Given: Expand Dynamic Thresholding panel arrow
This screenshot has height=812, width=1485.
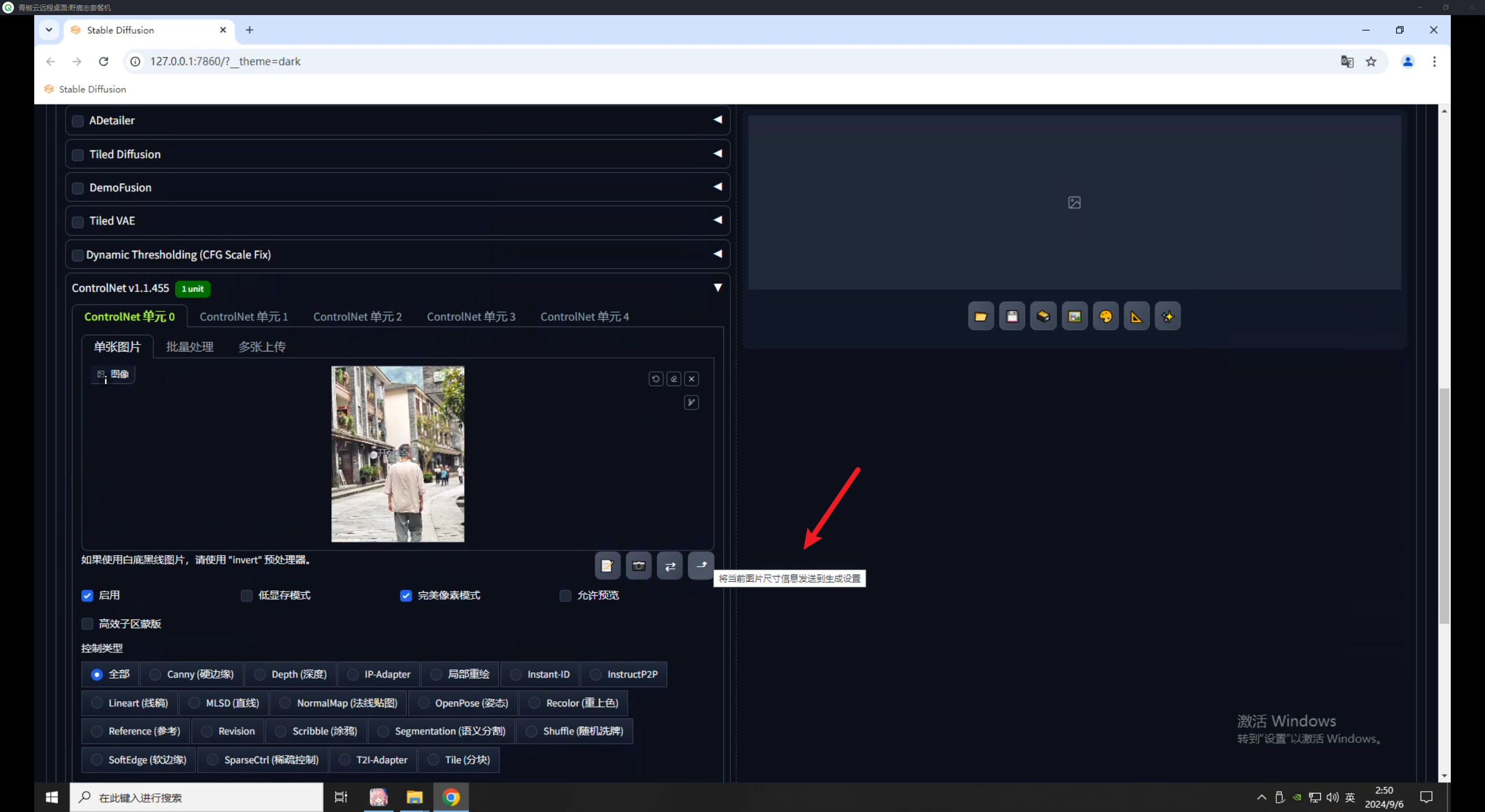Looking at the screenshot, I should click(718, 254).
